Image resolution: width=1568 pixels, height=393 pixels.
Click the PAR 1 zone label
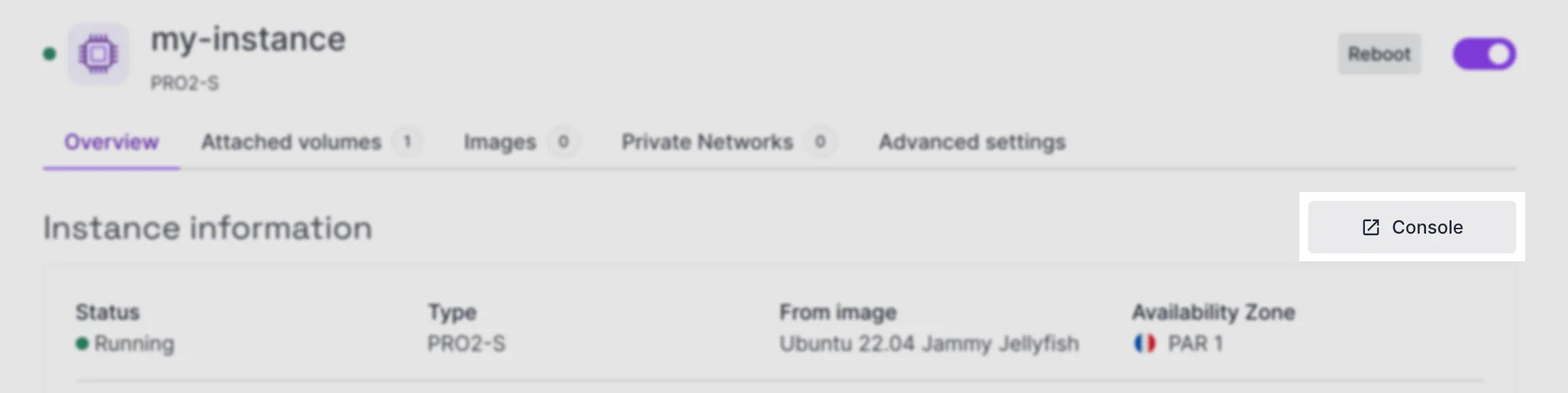[x=1195, y=344]
